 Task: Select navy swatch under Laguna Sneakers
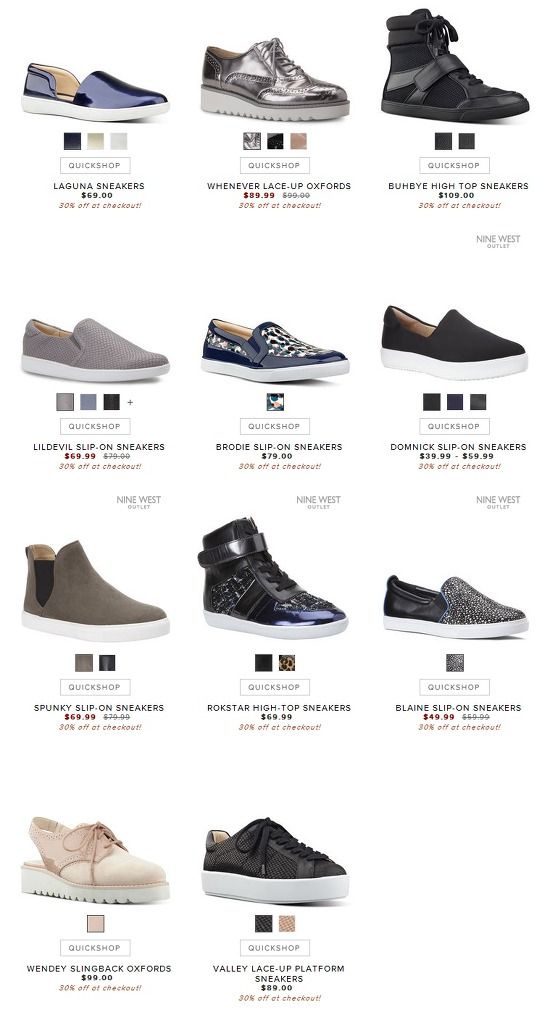click(x=72, y=141)
